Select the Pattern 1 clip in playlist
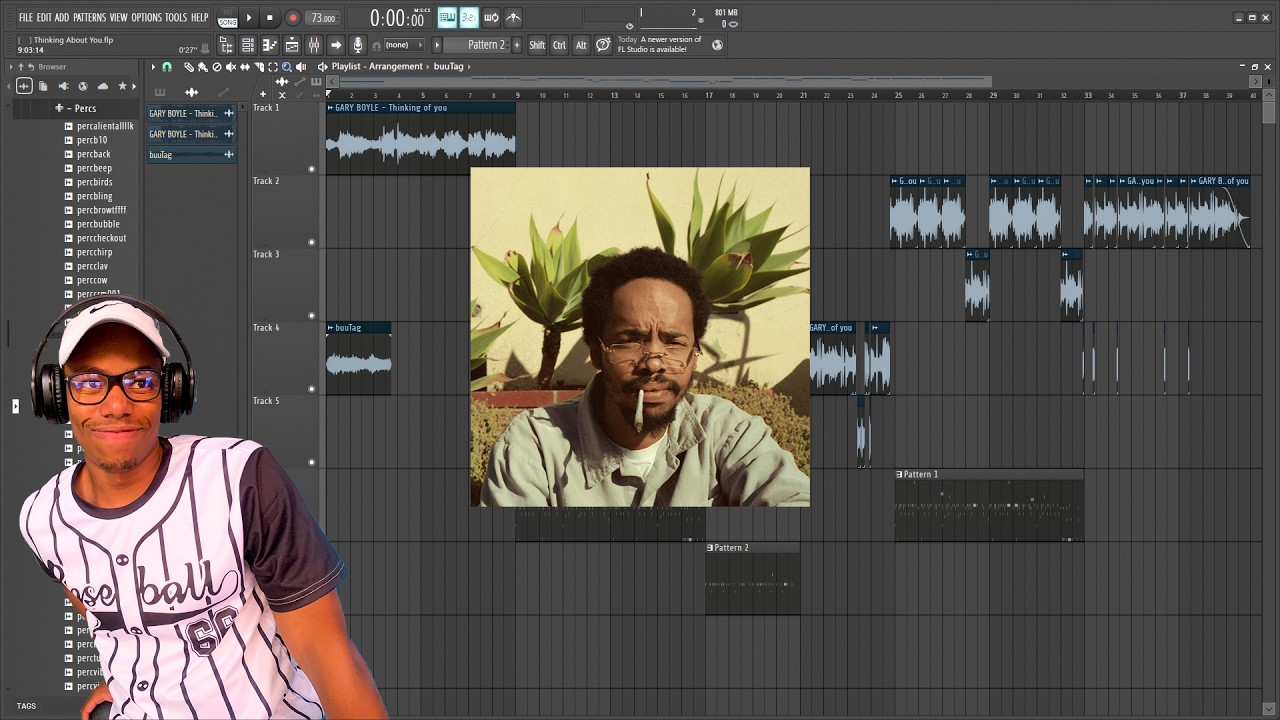Screen dimensions: 1280x720 (x=989, y=505)
